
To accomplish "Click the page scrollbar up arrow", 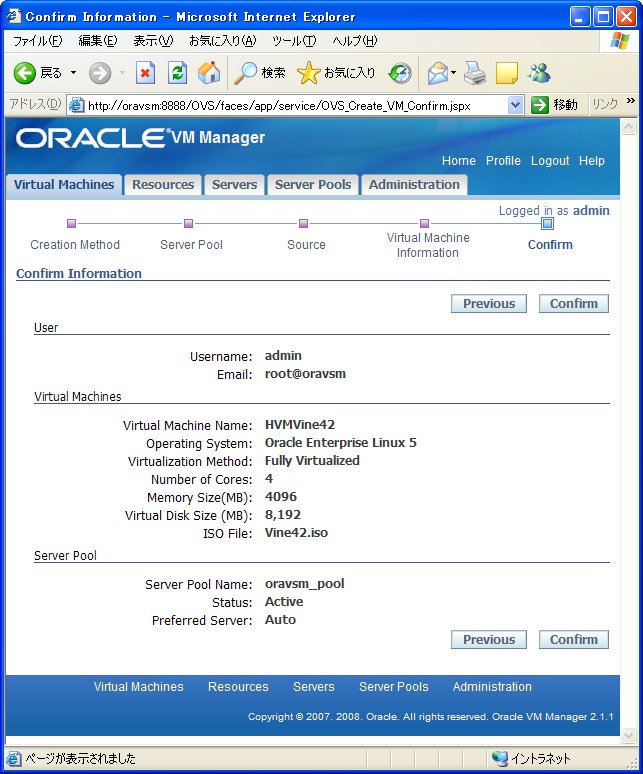I will click(x=628, y=127).
